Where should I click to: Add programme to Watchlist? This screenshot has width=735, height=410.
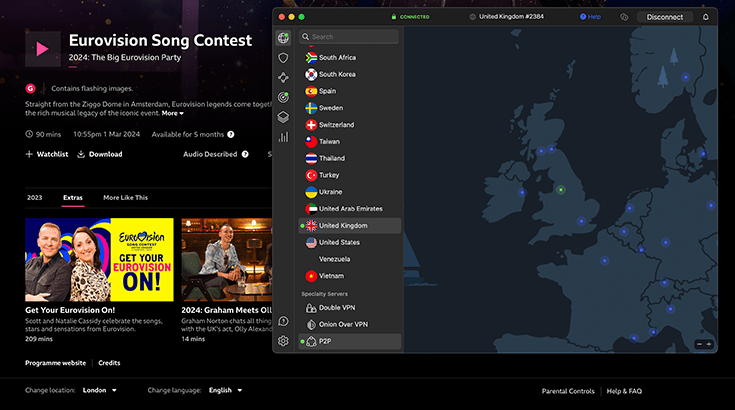tap(46, 154)
